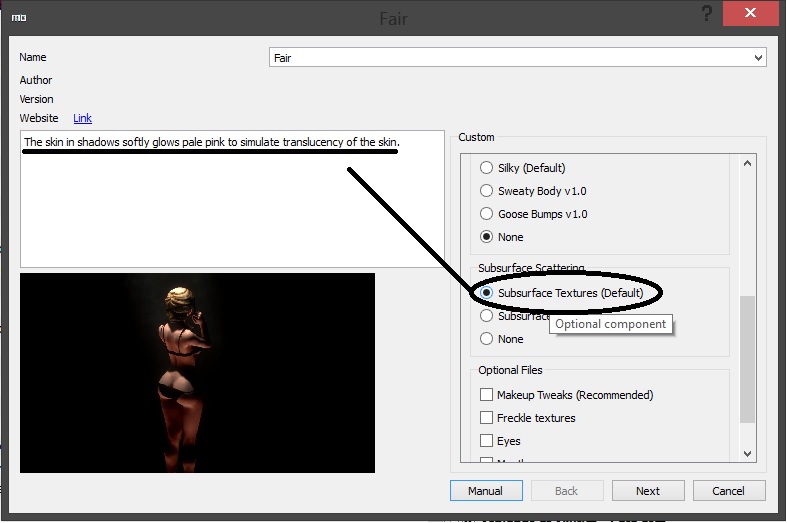
Task: Click the Next button
Action: (648, 491)
